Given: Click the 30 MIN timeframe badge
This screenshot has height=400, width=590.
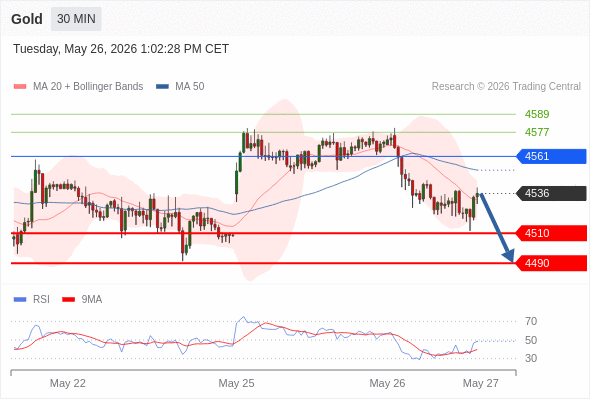Looking at the screenshot, I should [x=76, y=19].
